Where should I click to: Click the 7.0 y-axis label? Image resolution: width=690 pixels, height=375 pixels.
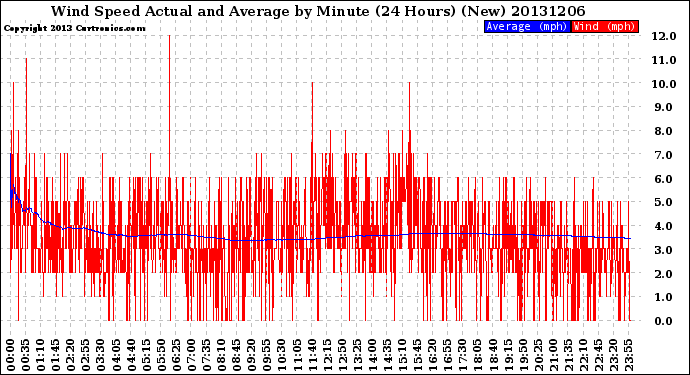(664, 155)
